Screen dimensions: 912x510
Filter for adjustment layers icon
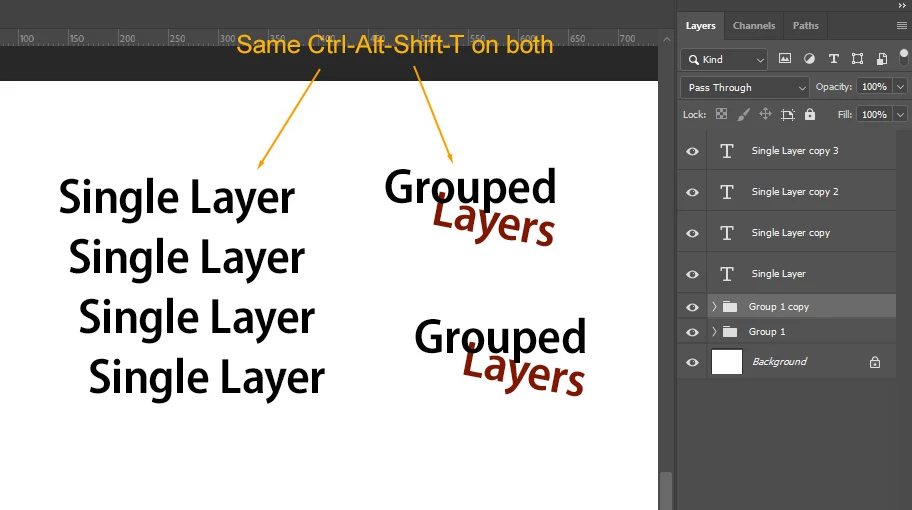809,58
